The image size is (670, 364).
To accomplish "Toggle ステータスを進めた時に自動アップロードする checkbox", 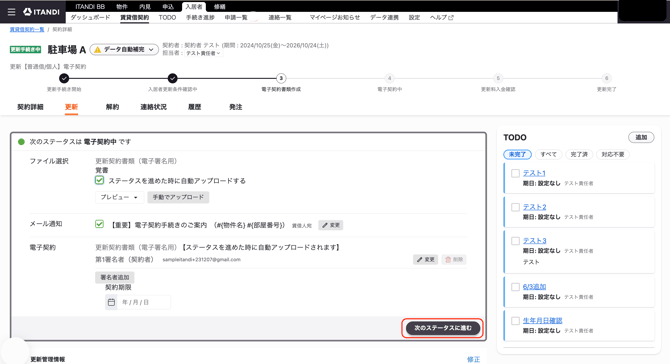I will 100,180.
